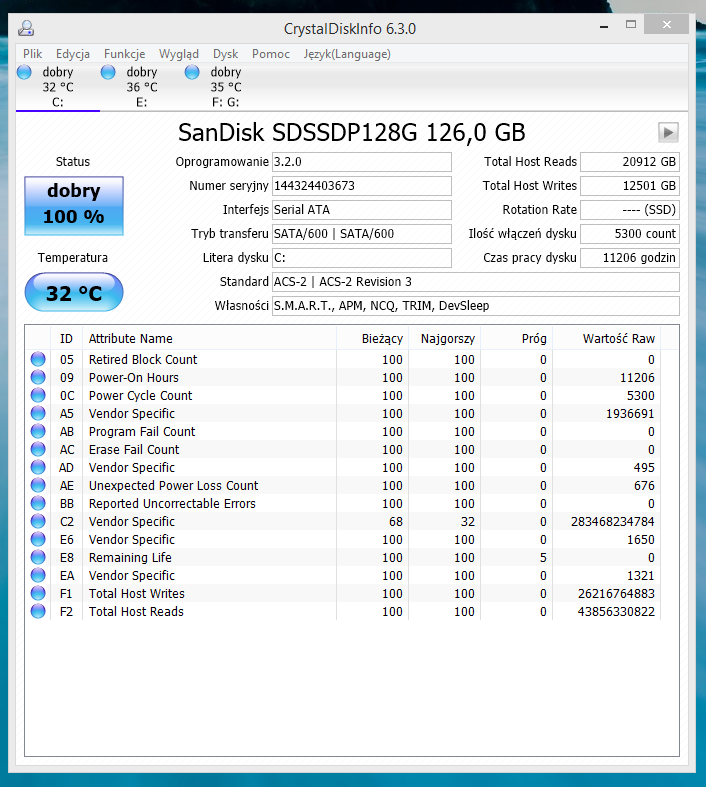Click the status orb of attribute AD

pyautogui.click(x=38, y=468)
